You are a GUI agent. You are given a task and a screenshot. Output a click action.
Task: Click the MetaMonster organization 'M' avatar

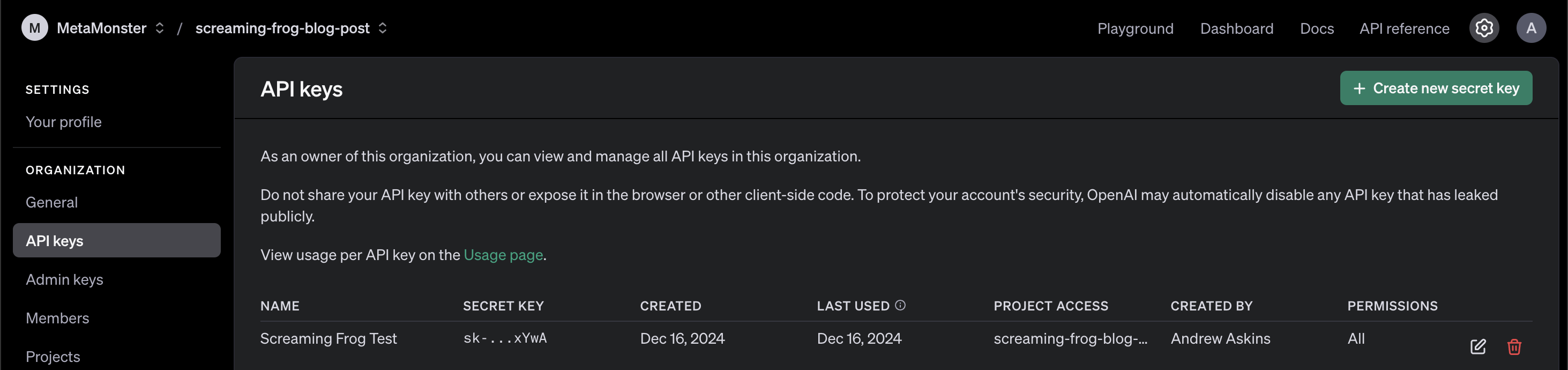pos(35,28)
